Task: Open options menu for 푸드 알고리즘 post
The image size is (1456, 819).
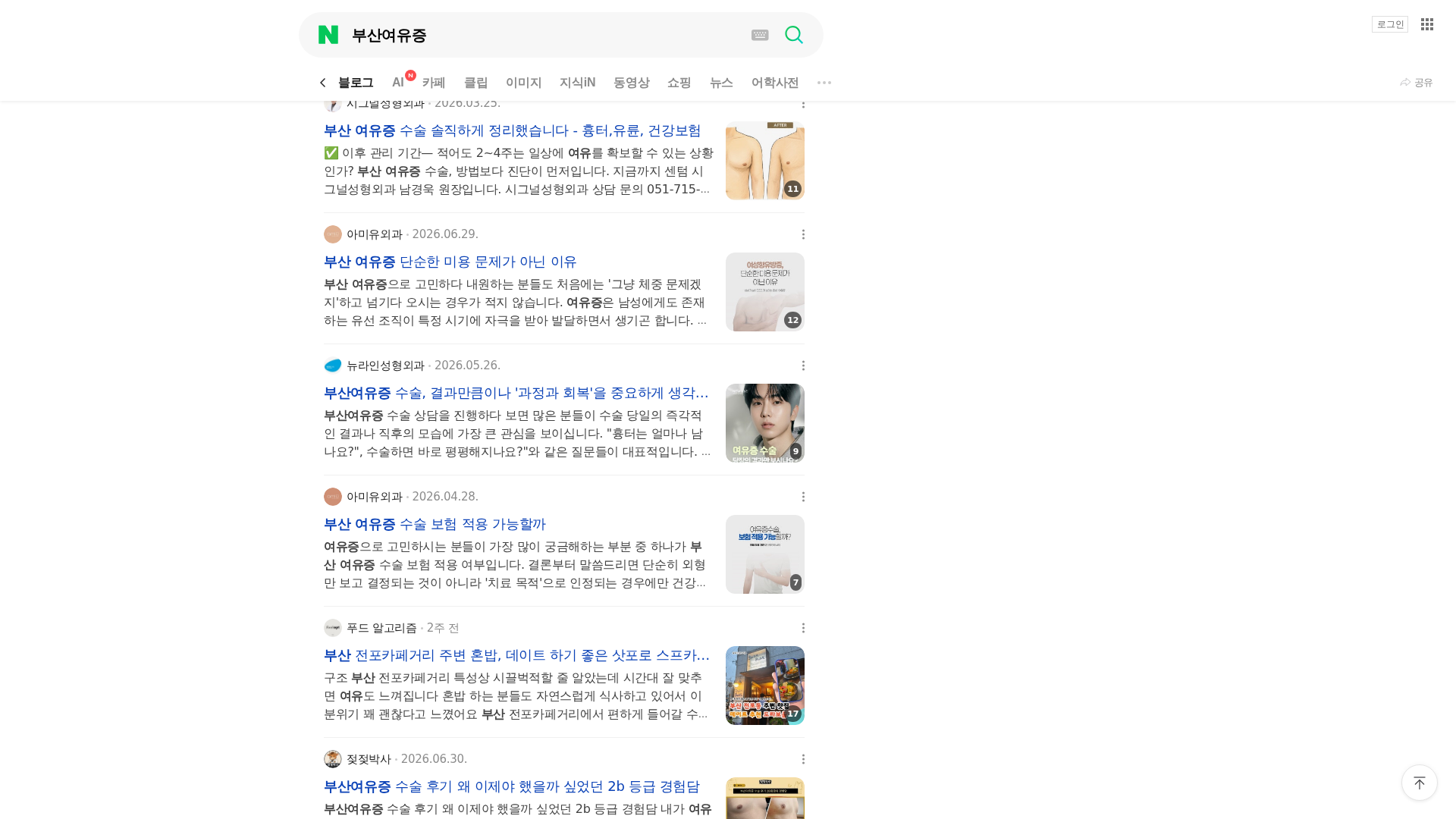Action: click(x=803, y=628)
